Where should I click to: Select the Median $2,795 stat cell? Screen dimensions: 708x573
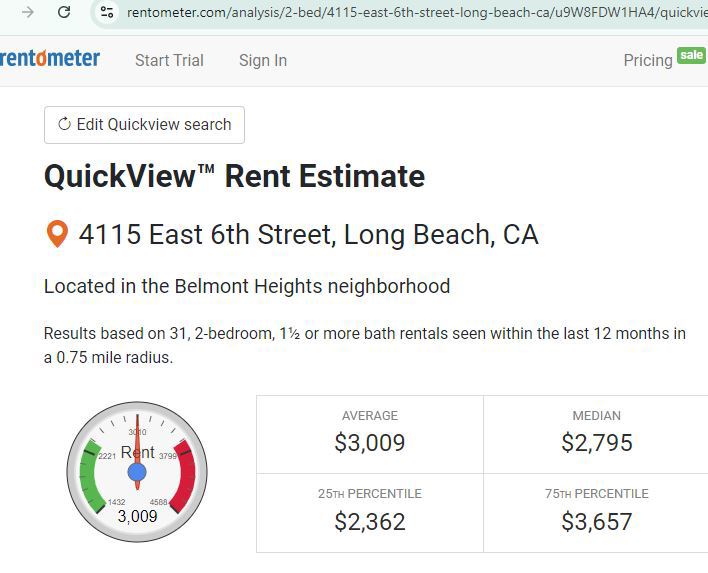tap(597, 433)
